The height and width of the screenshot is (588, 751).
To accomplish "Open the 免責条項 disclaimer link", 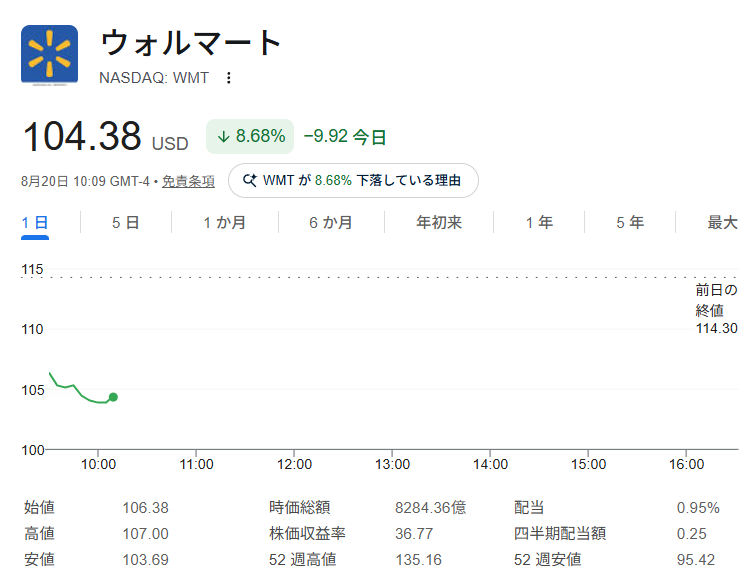I will click(x=188, y=181).
